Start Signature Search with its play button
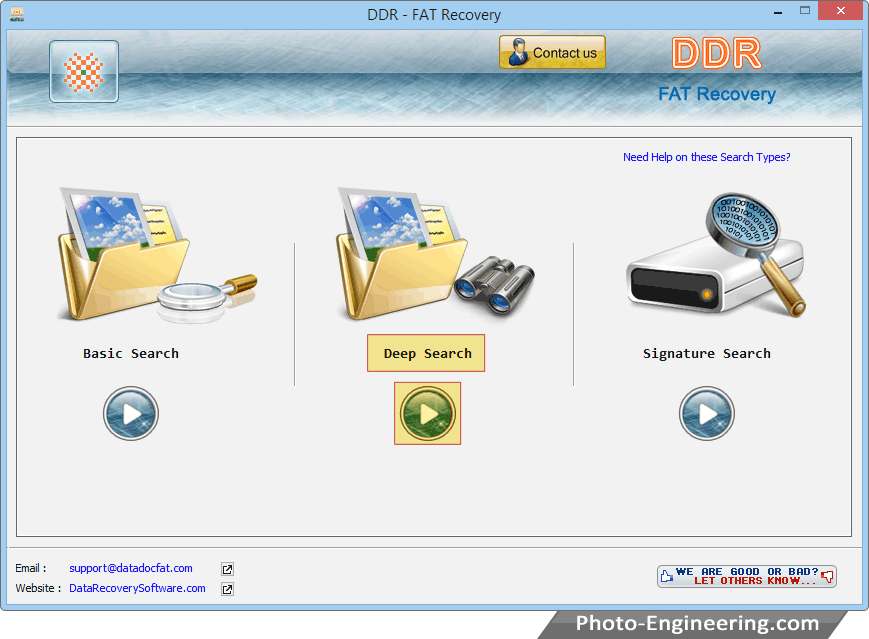Image resolution: width=869 pixels, height=639 pixels. pyautogui.click(x=707, y=413)
